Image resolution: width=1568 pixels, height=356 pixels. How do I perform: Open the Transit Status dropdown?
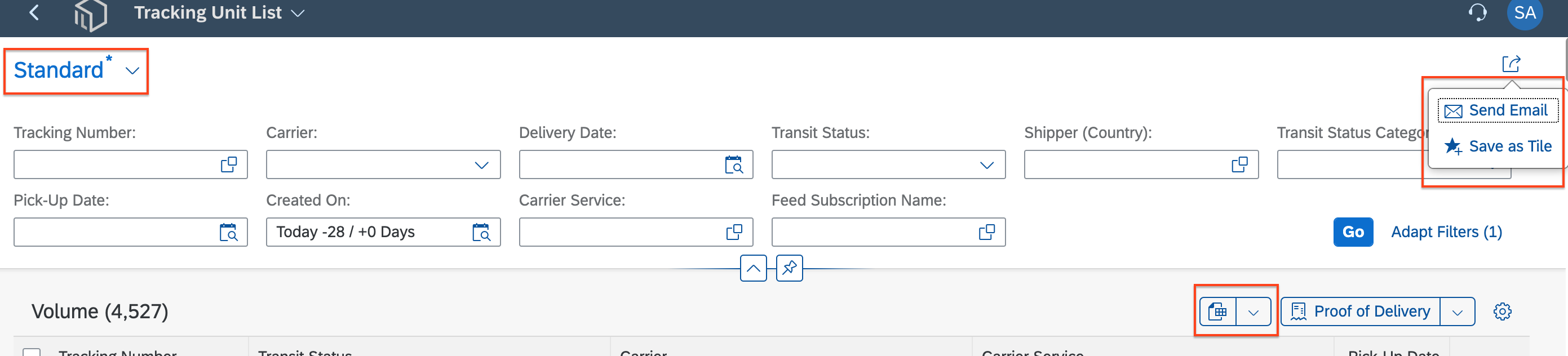coord(987,165)
